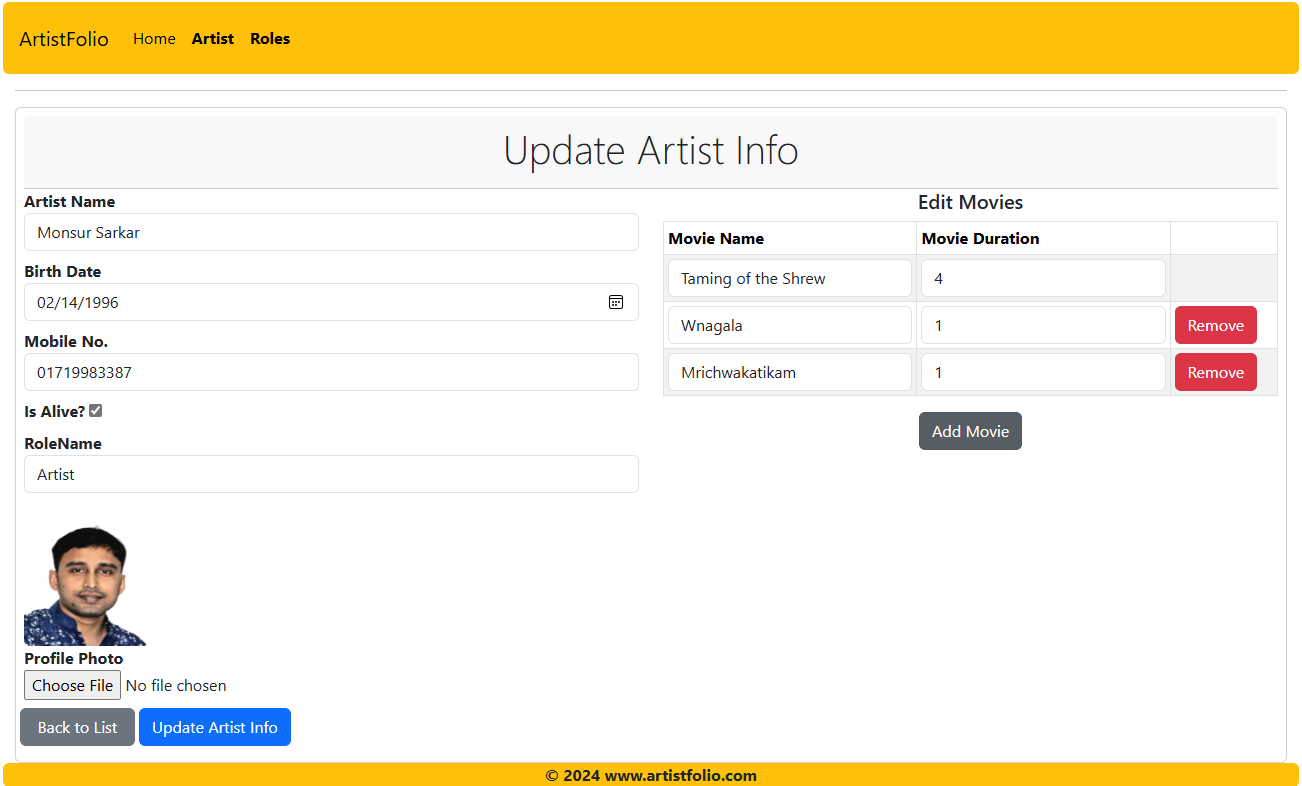Click the Artist Name input field

tap(331, 232)
